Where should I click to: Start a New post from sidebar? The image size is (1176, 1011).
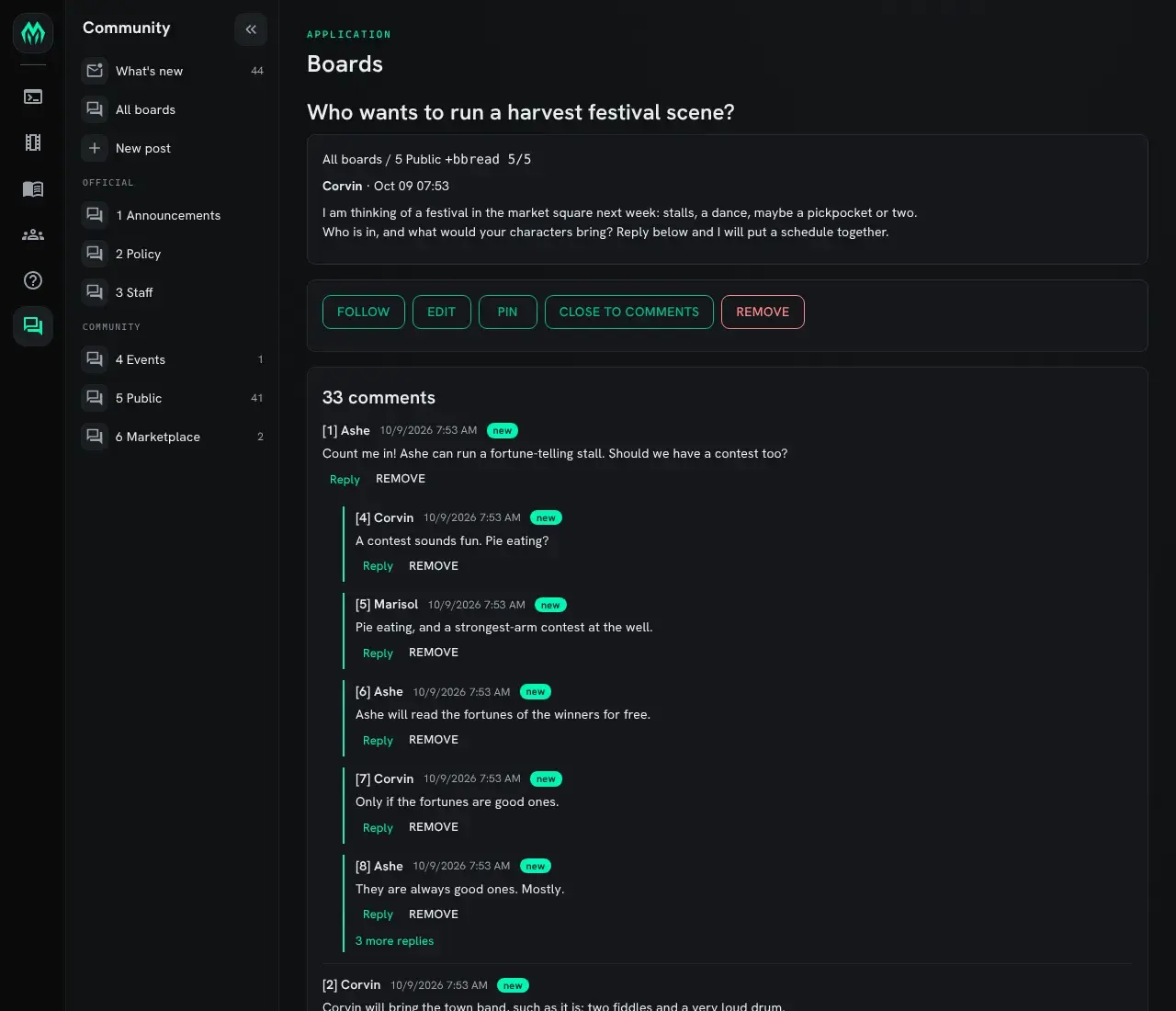(x=173, y=148)
